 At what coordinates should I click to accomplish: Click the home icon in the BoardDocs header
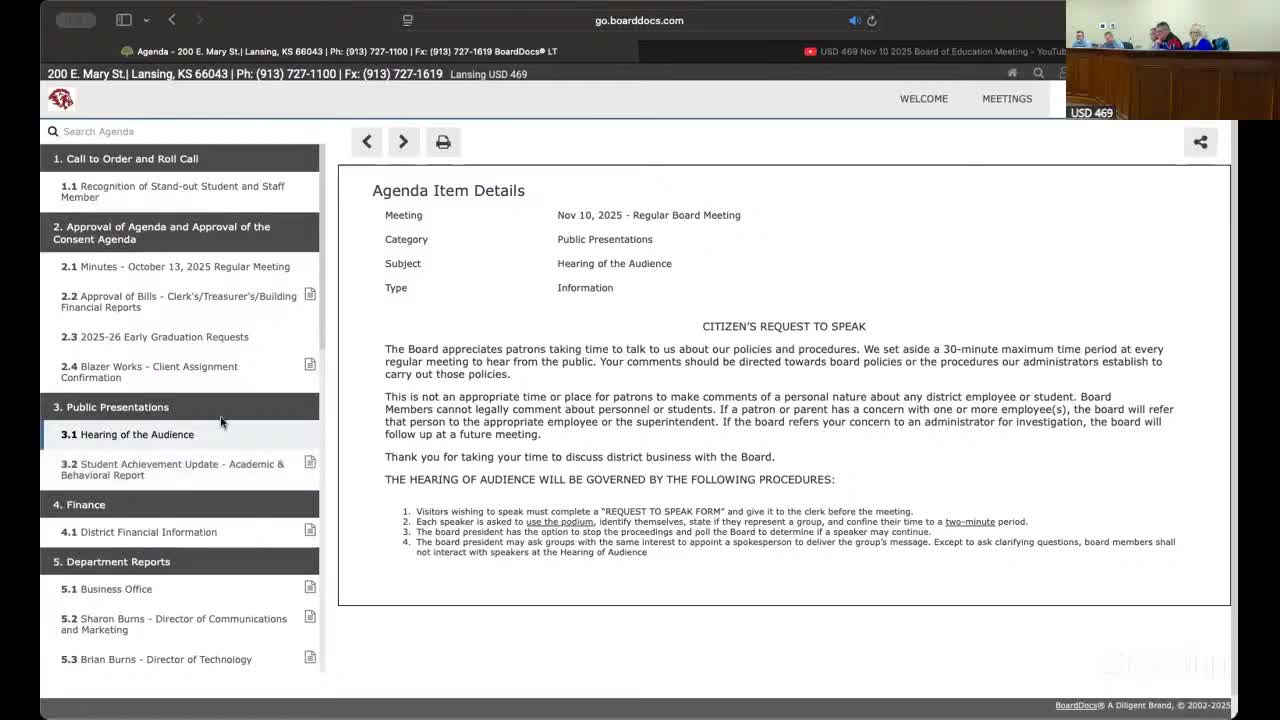(1012, 73)
